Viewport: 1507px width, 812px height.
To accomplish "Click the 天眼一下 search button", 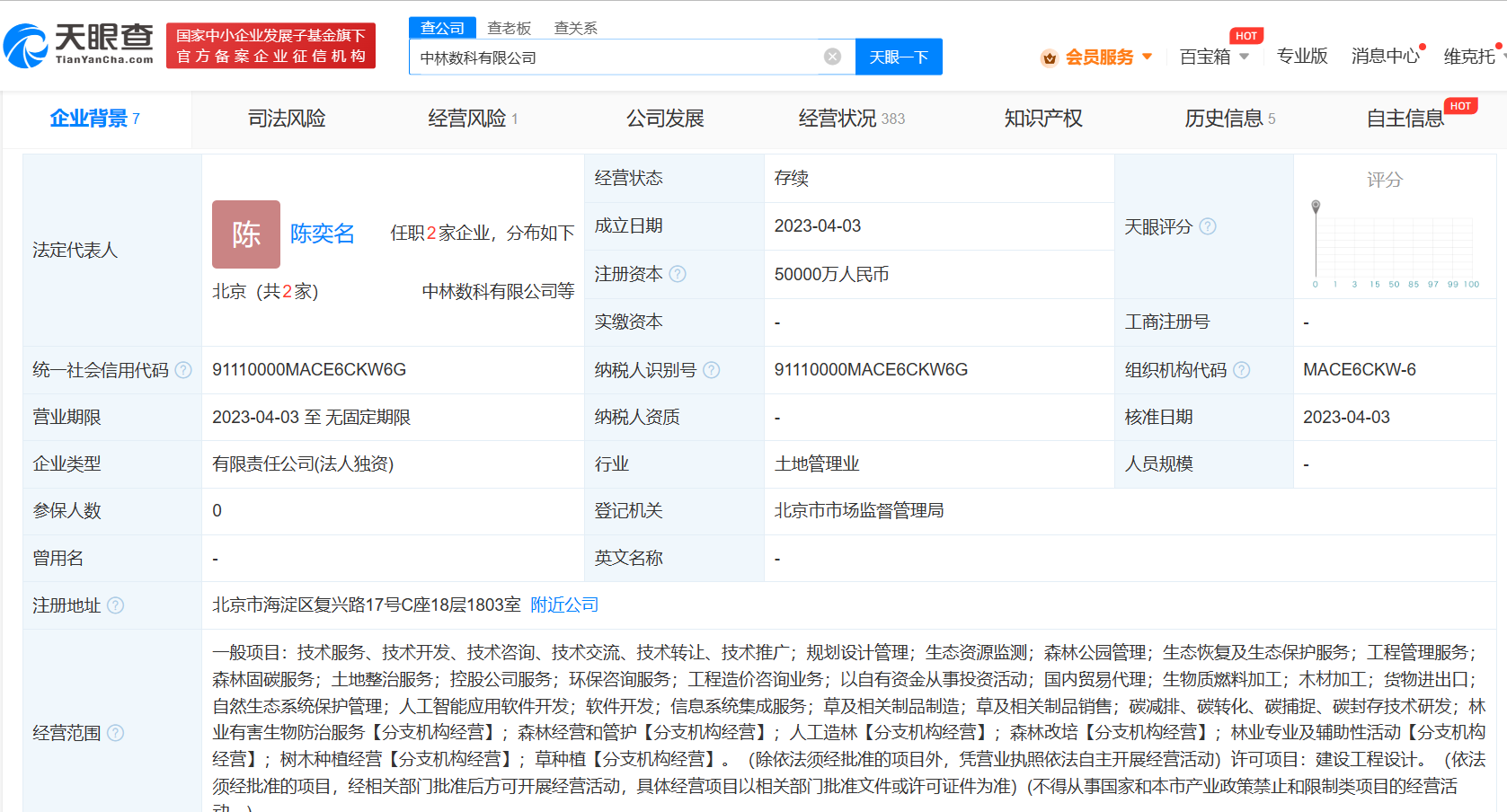I will click(x=899, y=57).
